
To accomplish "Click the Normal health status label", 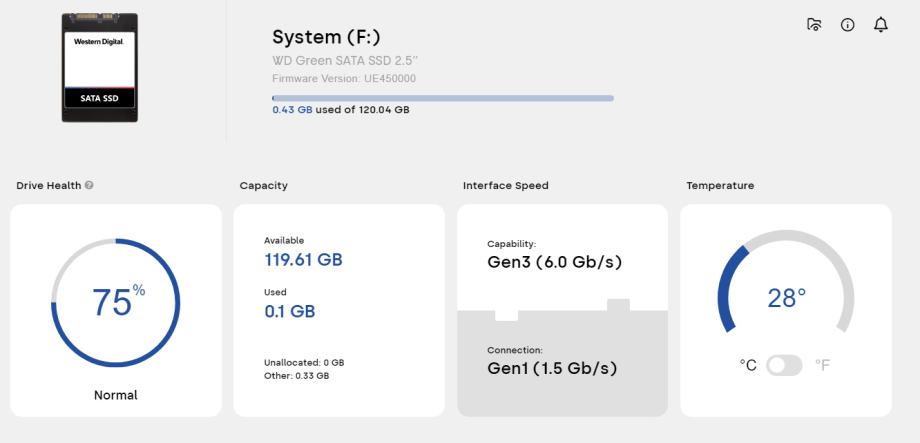I will [x=115, y=394].
